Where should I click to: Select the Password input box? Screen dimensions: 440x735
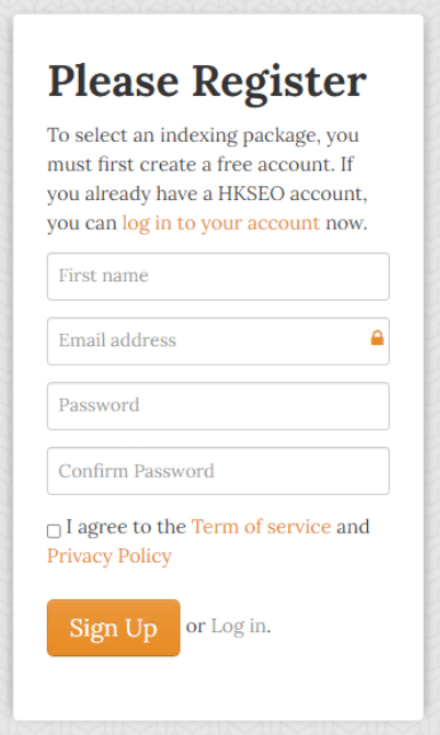(218, 406)
